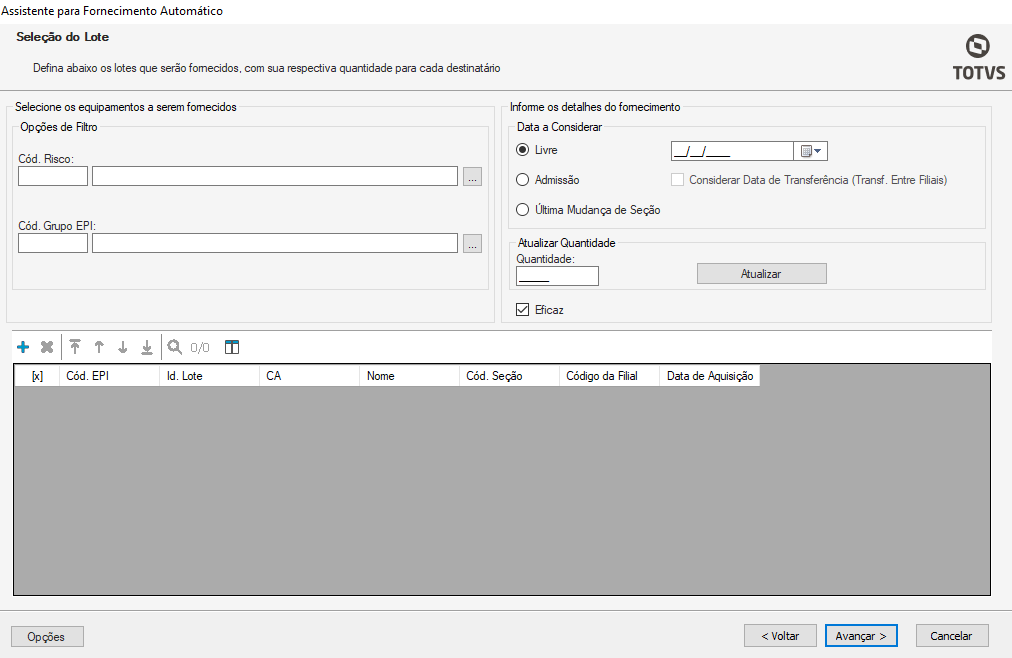Screen dimensions: 1012x658
Task: Select the Admissão radio option
Action: [x=522, y=180]
